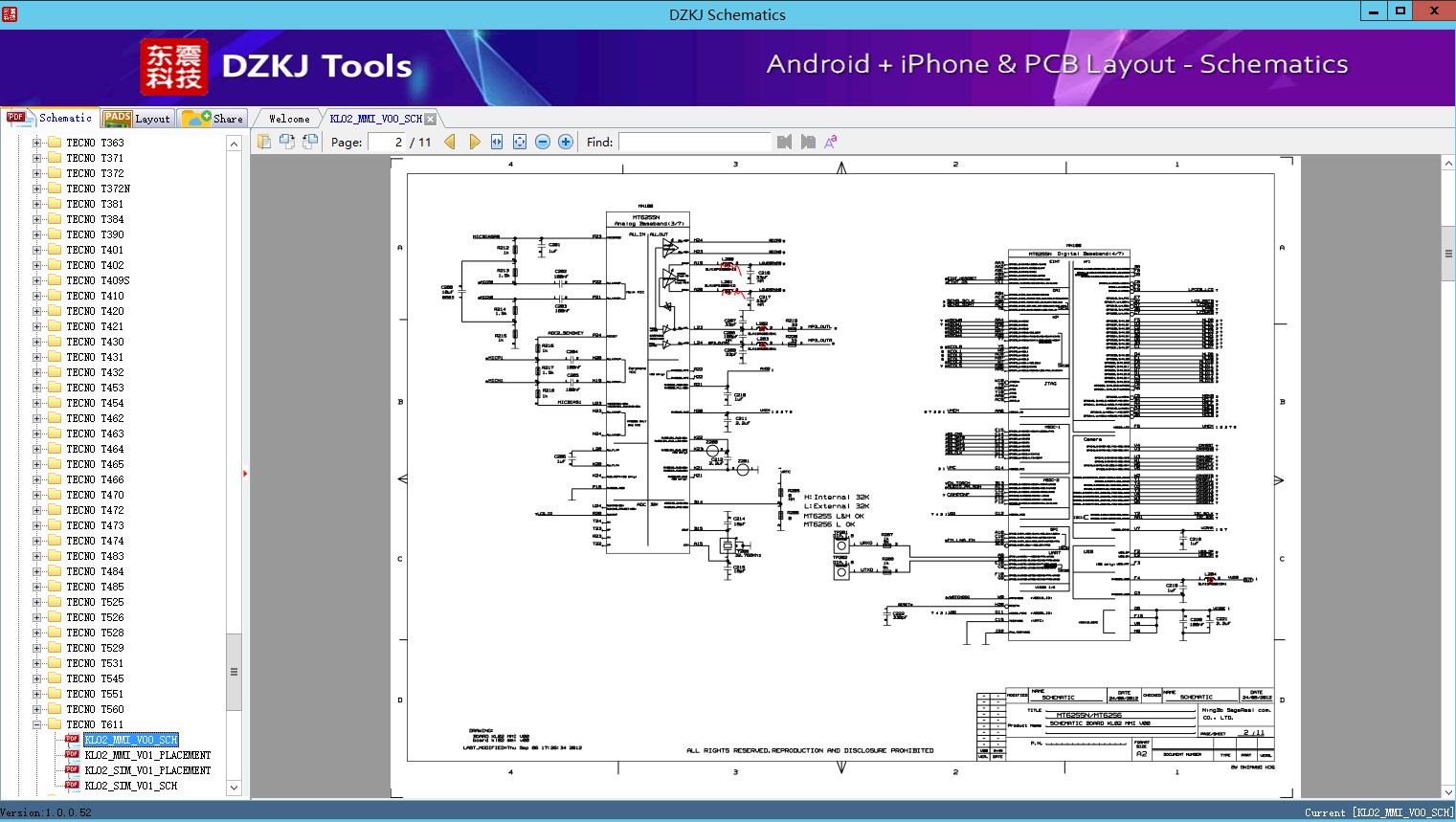Image resolution: width=1456 pixels, height=822 pixels.
Task: Fit whole schematic page in view
Action: [520, 142]
